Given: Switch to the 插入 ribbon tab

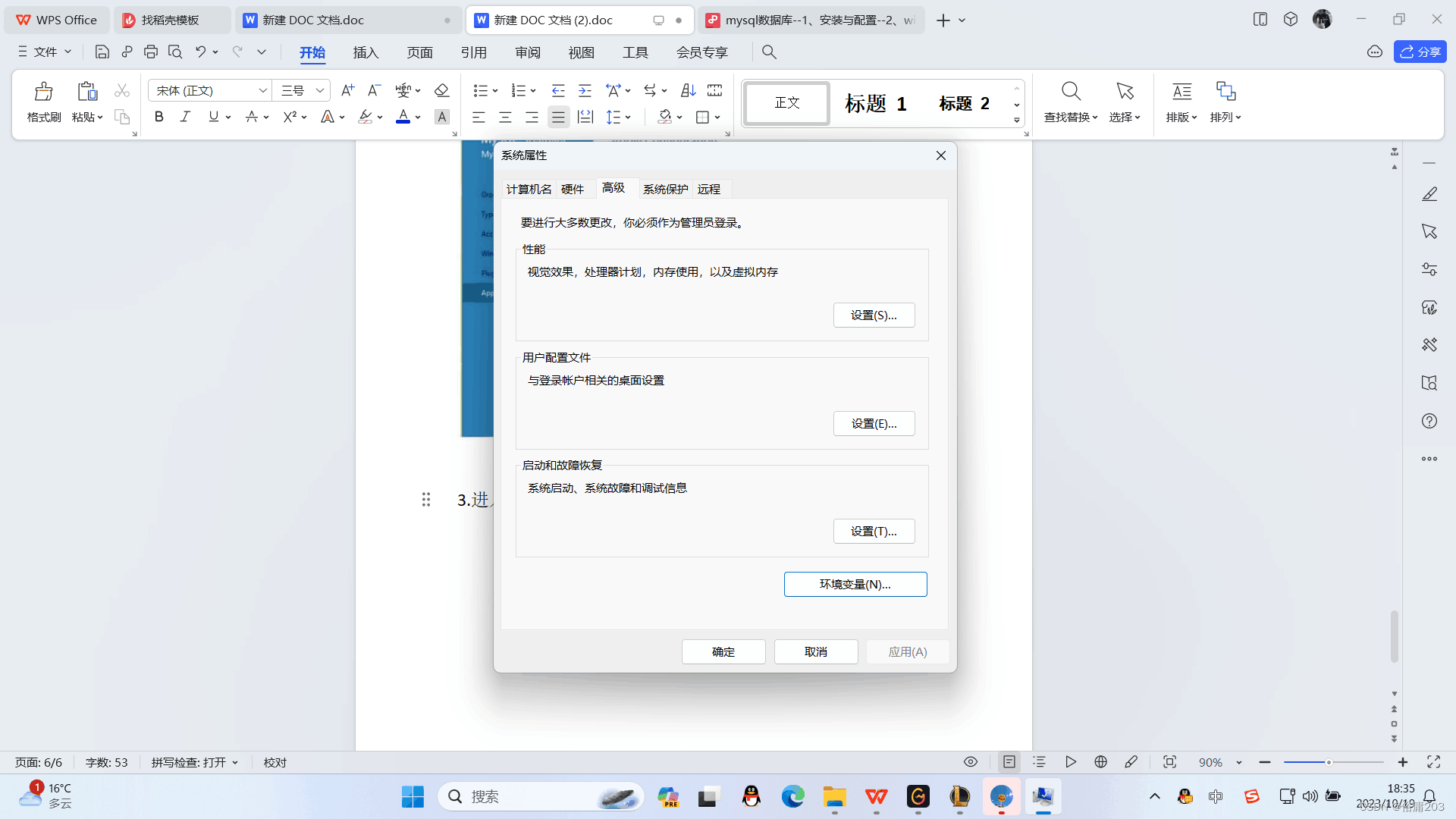Looking at the screenshot, I should pos(366,52).
